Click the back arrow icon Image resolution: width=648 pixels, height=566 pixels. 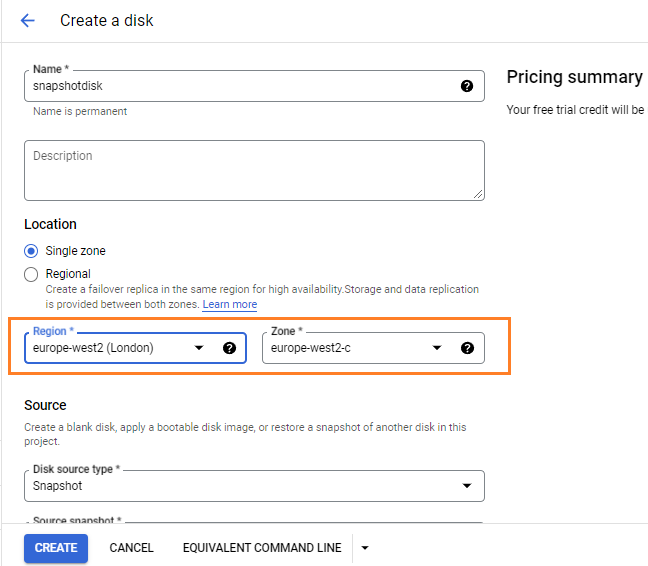[x=27, y=20]
